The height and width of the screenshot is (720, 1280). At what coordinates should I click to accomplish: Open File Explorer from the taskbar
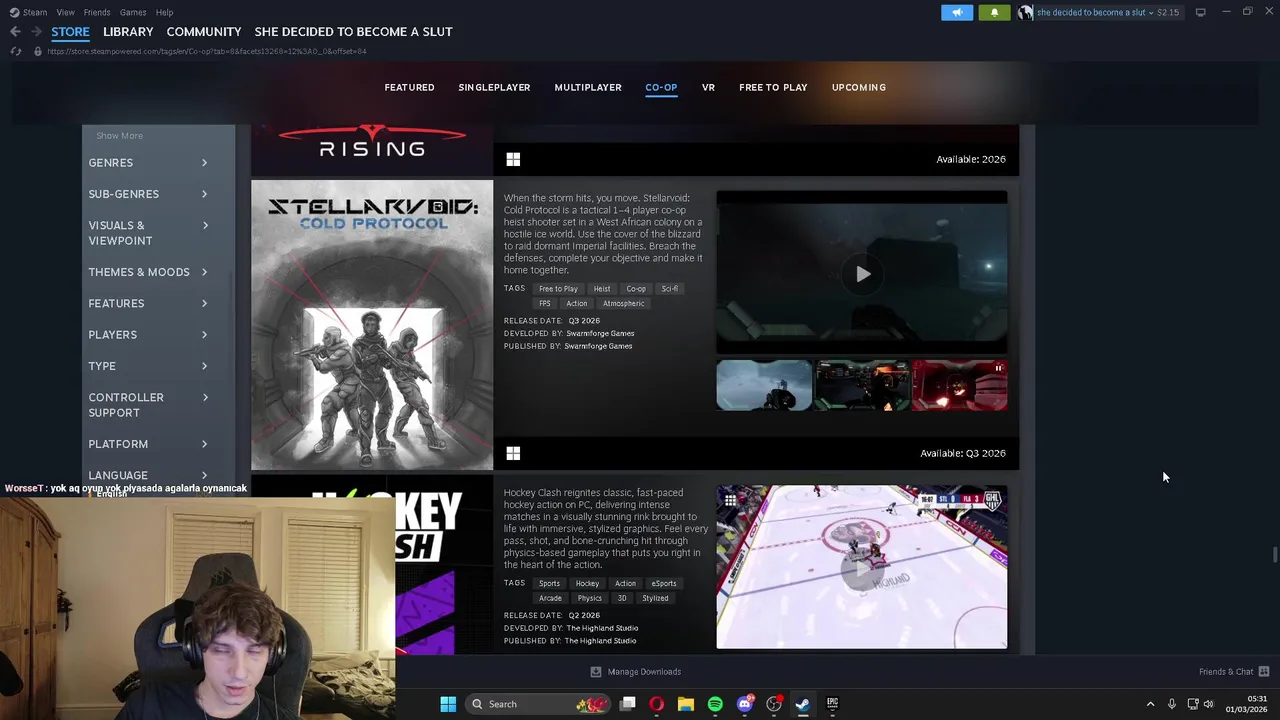pos(685,704)
